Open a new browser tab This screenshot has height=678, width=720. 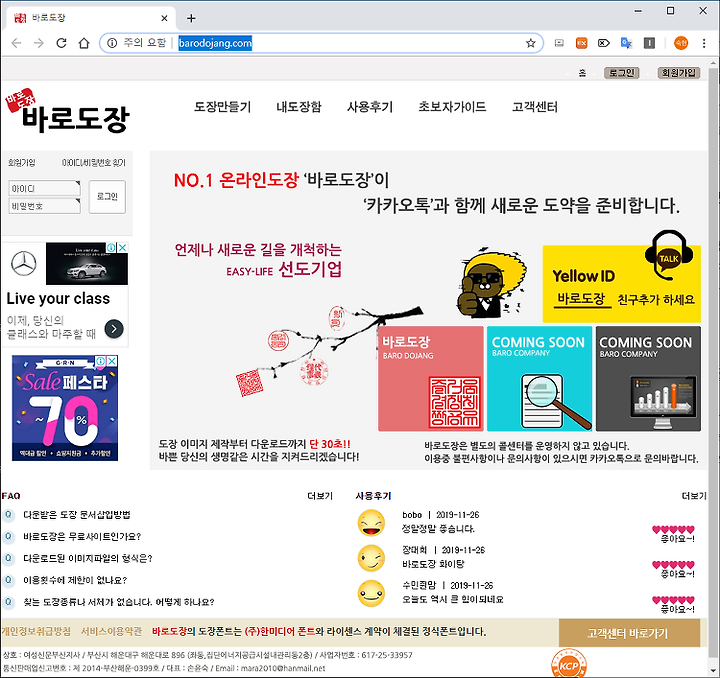(191, 18)
